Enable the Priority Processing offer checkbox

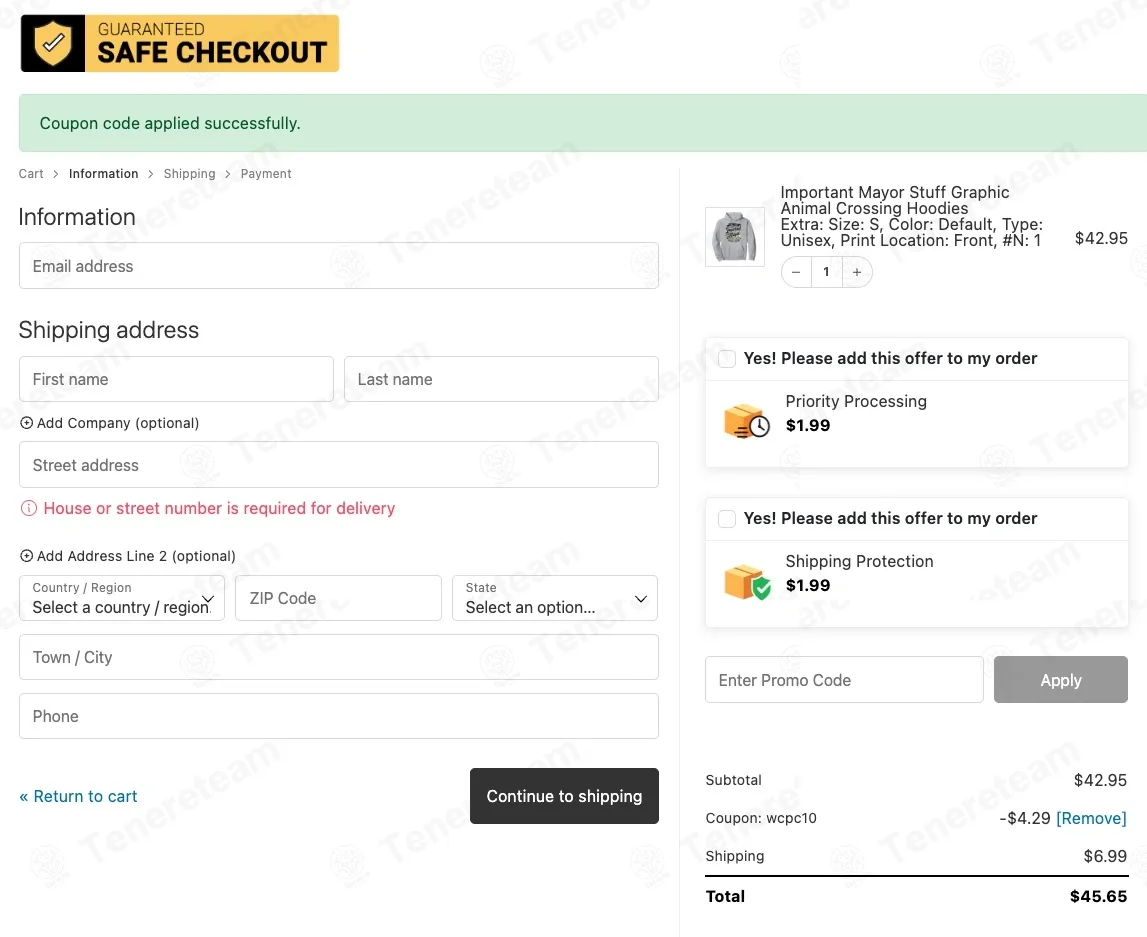tap(727, 358)
